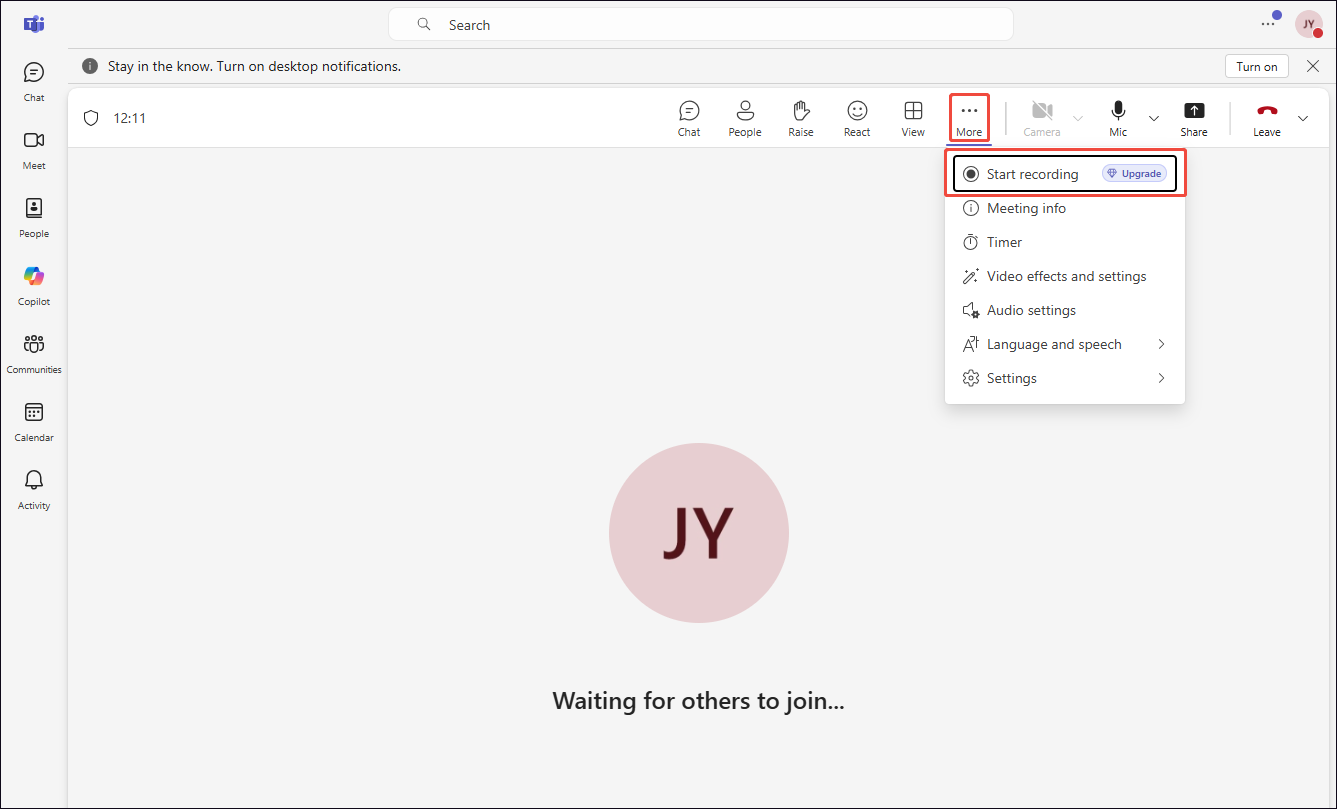Change the meeting View layout
Image resolution: width=1337 pixels, height=809 pixels.
913,118
